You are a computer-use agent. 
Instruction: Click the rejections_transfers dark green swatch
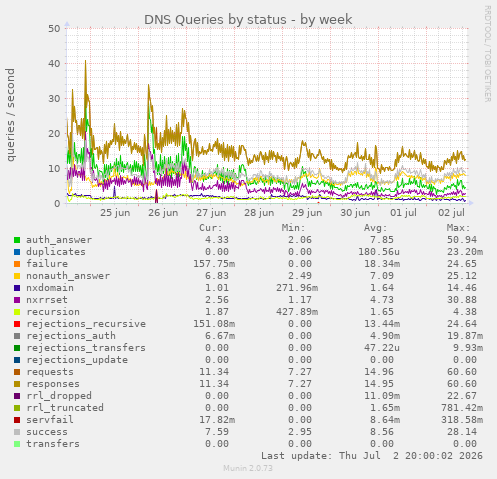[x=17, y=348]
